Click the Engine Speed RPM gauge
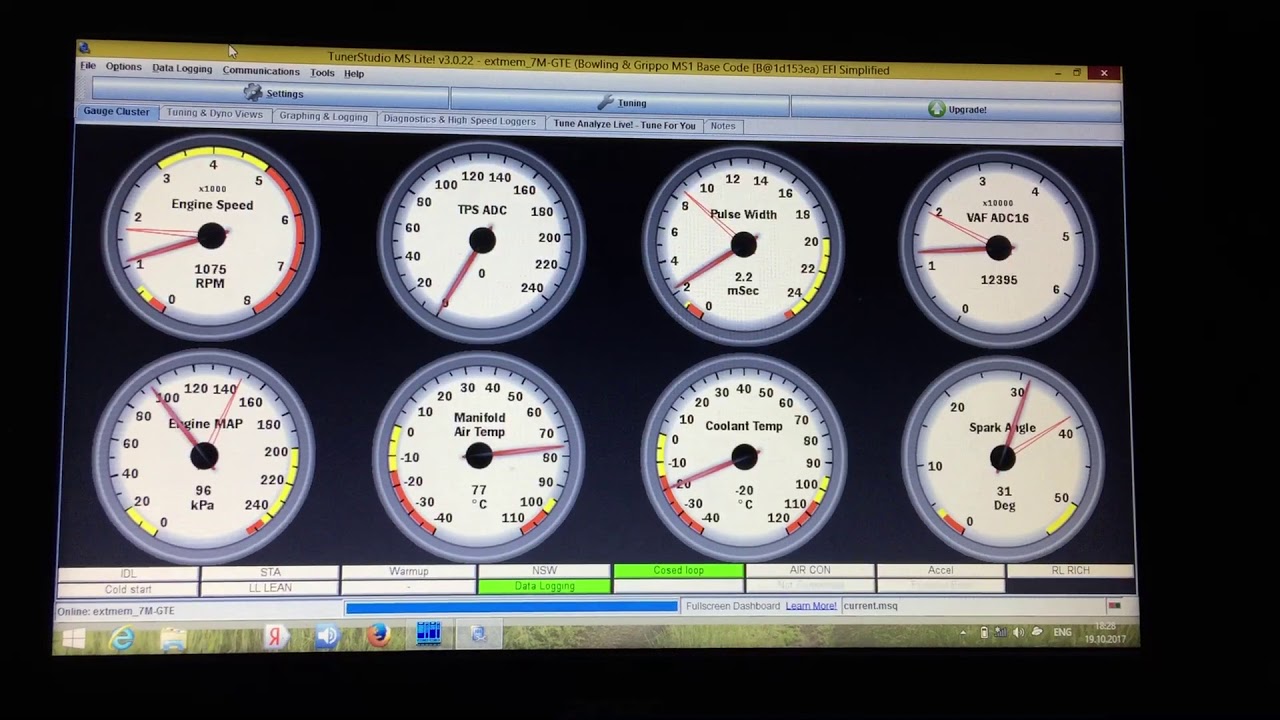This screenshot has width=1280, height=720. pyautogui.click(x=211, y=236)
